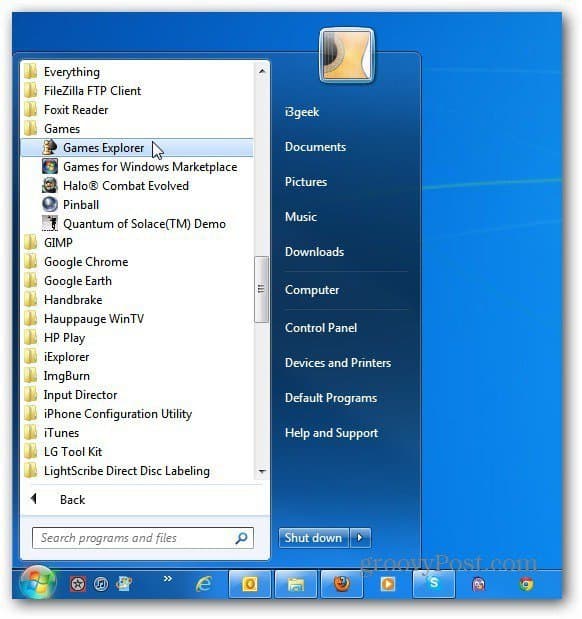Viewport: 582px width, 619px height.
Task: Open the Input Director folder
Action: click(x=70, y=395)
